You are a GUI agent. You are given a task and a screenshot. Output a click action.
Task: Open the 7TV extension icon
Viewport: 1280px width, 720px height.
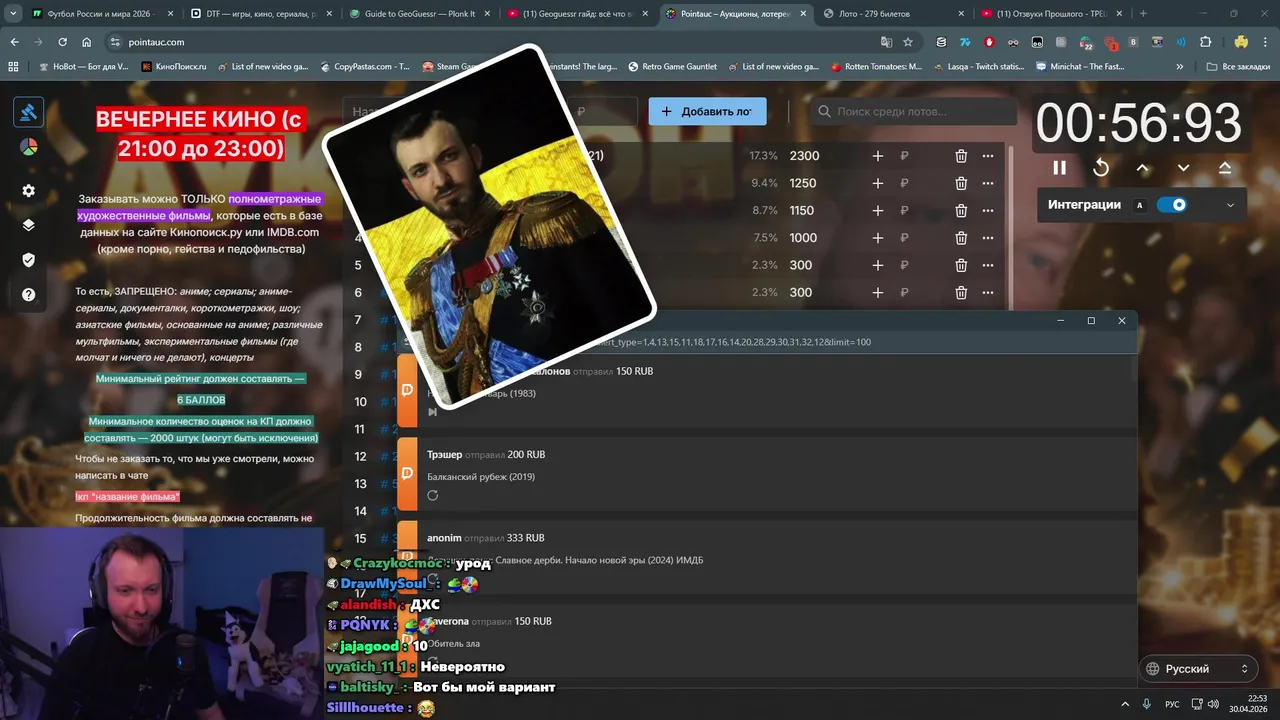(x=965, y=42)
